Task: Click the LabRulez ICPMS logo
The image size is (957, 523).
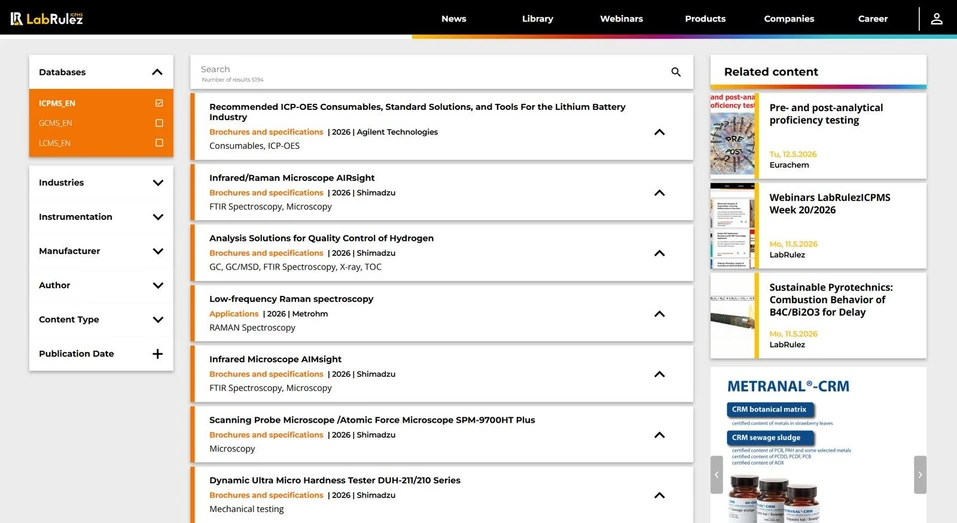Action: pyautogui.click(x=46, y=18)
